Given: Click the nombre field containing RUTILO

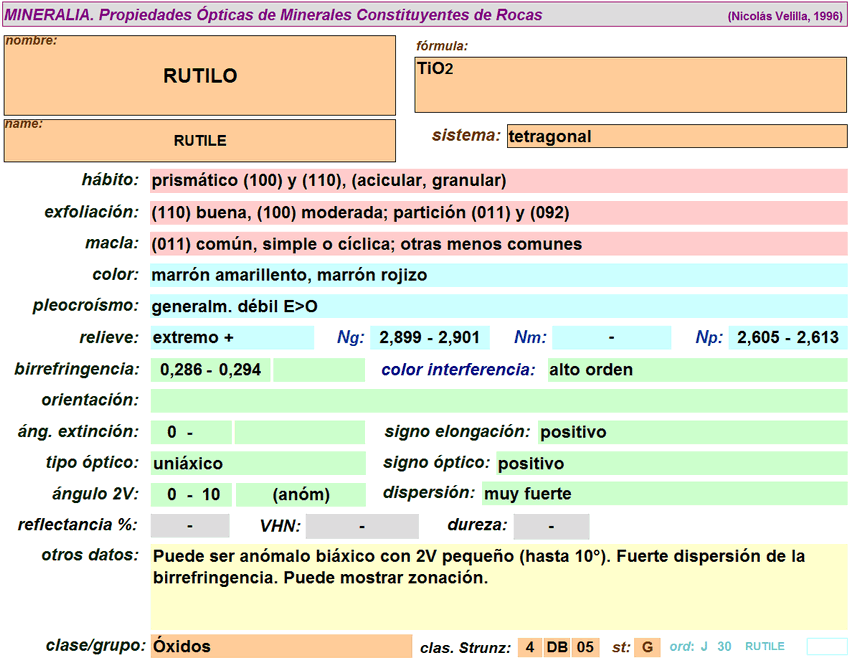Looking at the screenshot, I should pos(200,76).
